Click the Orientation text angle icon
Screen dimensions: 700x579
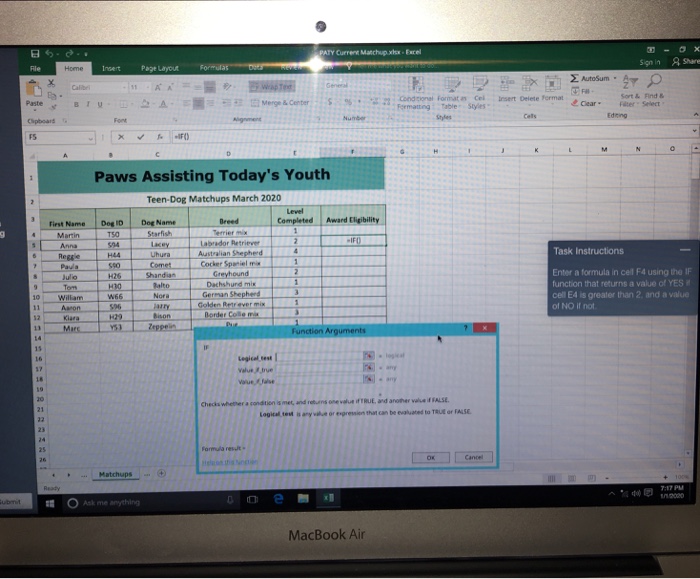[227, 86]
